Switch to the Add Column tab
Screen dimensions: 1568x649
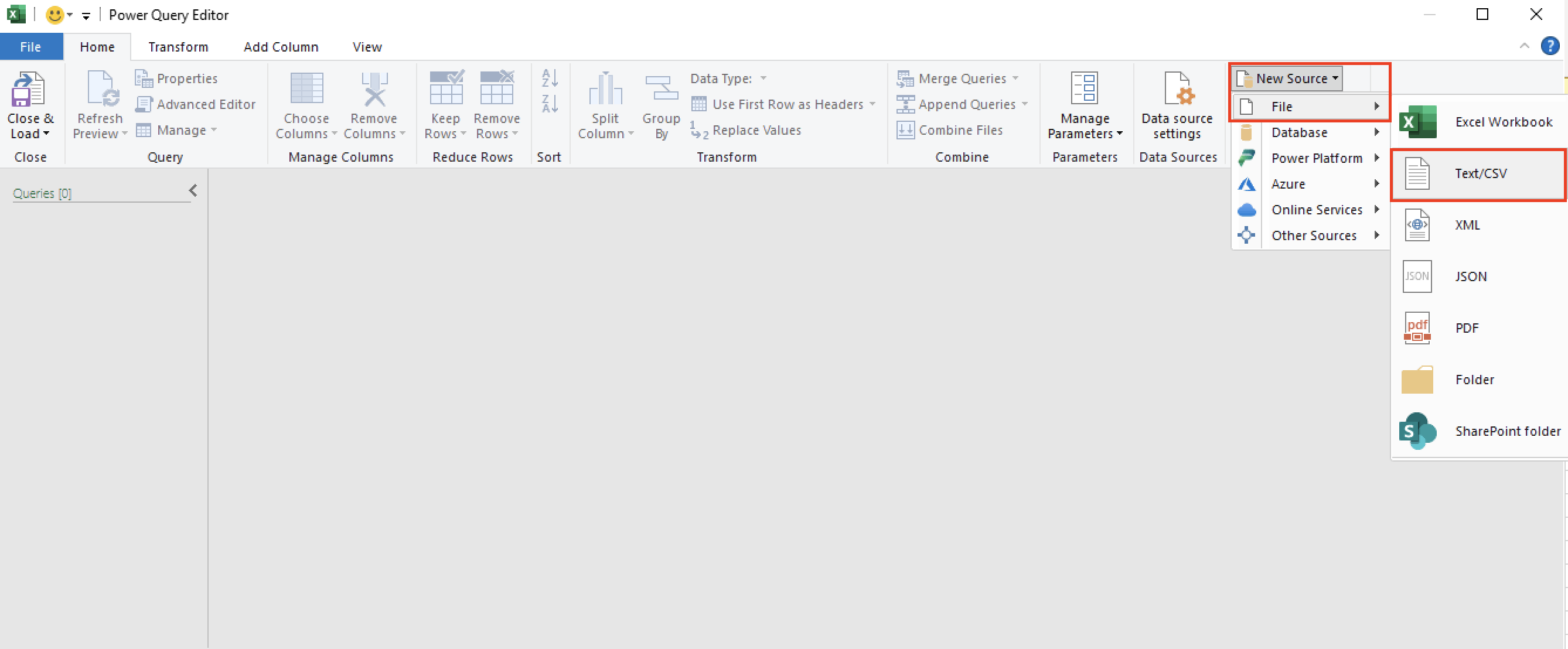coord(281,47)
